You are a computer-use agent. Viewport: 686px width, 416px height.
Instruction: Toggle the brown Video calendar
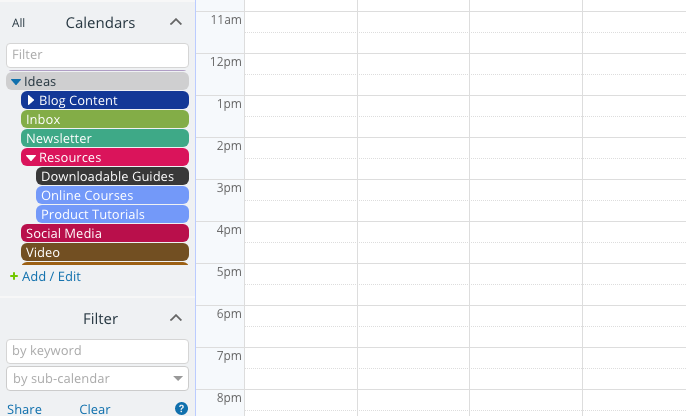(105, 252)
